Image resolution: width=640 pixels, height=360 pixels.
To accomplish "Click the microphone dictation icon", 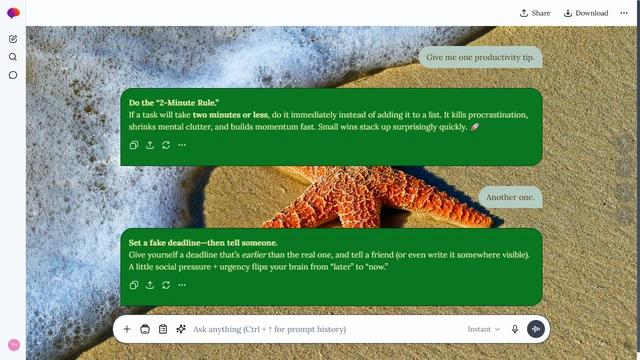I will pos(515,329).
